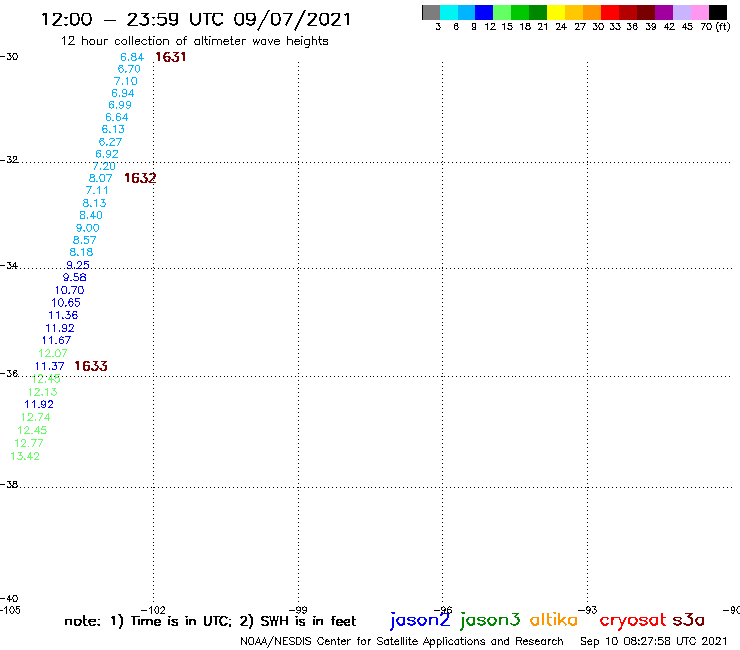The image size is (740, 650).
Task: Click the yellow legend swatch
Action: pos(556,12)
